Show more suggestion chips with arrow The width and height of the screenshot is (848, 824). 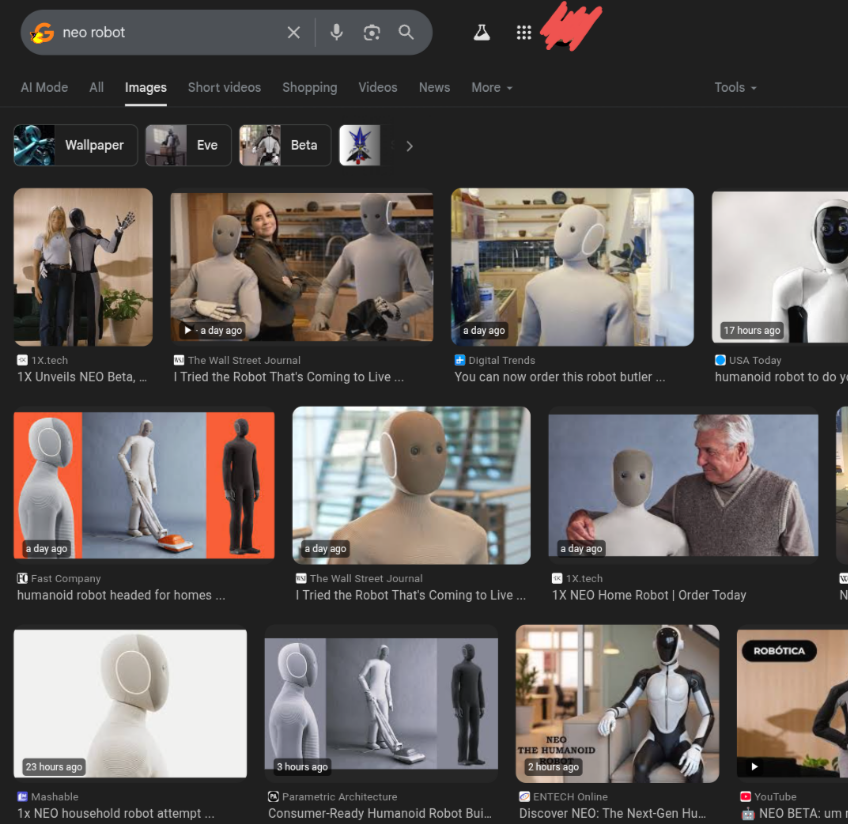(x=409, y=146)
